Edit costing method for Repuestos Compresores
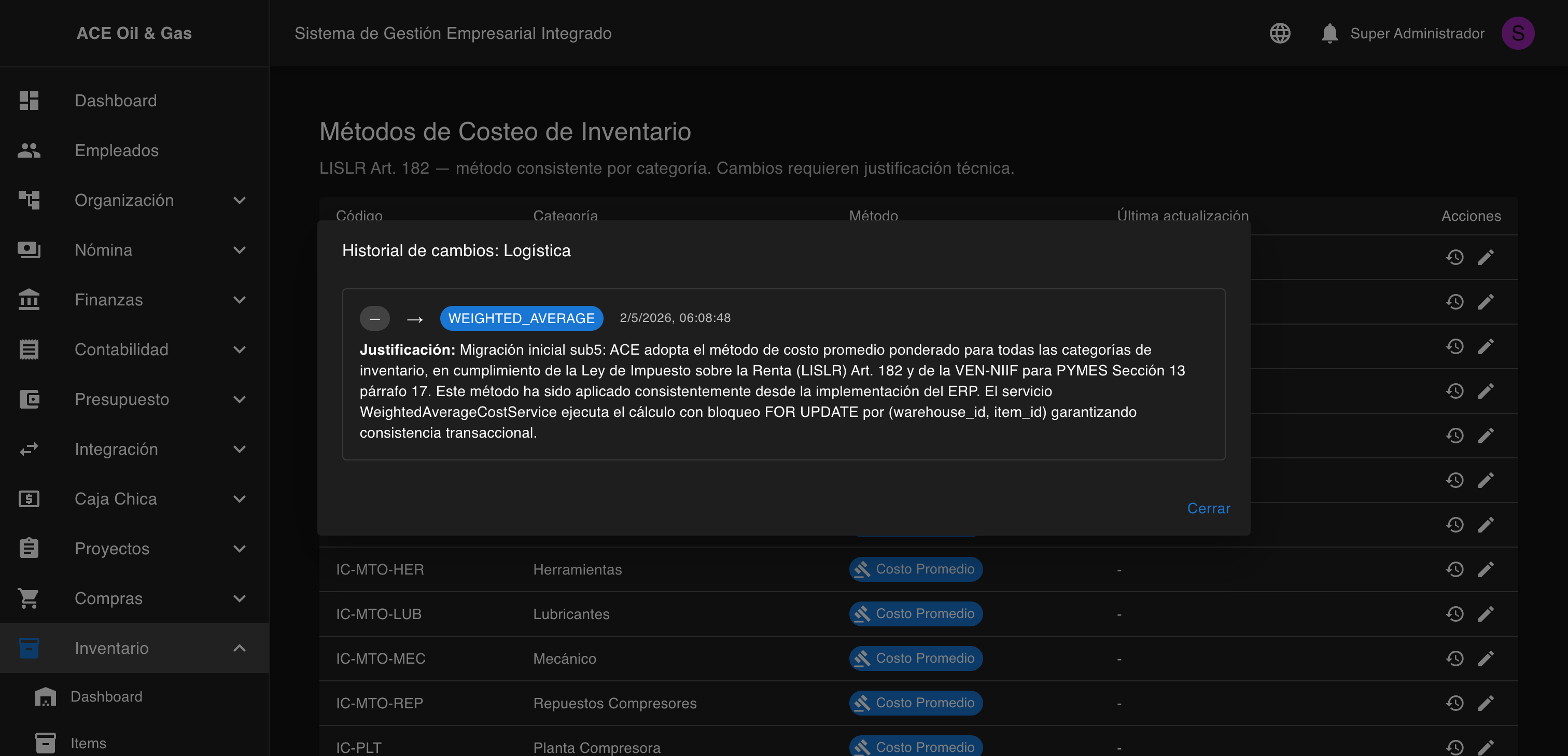The height and width of the screenshot is (756, 1568). [x=1486, y=703]
